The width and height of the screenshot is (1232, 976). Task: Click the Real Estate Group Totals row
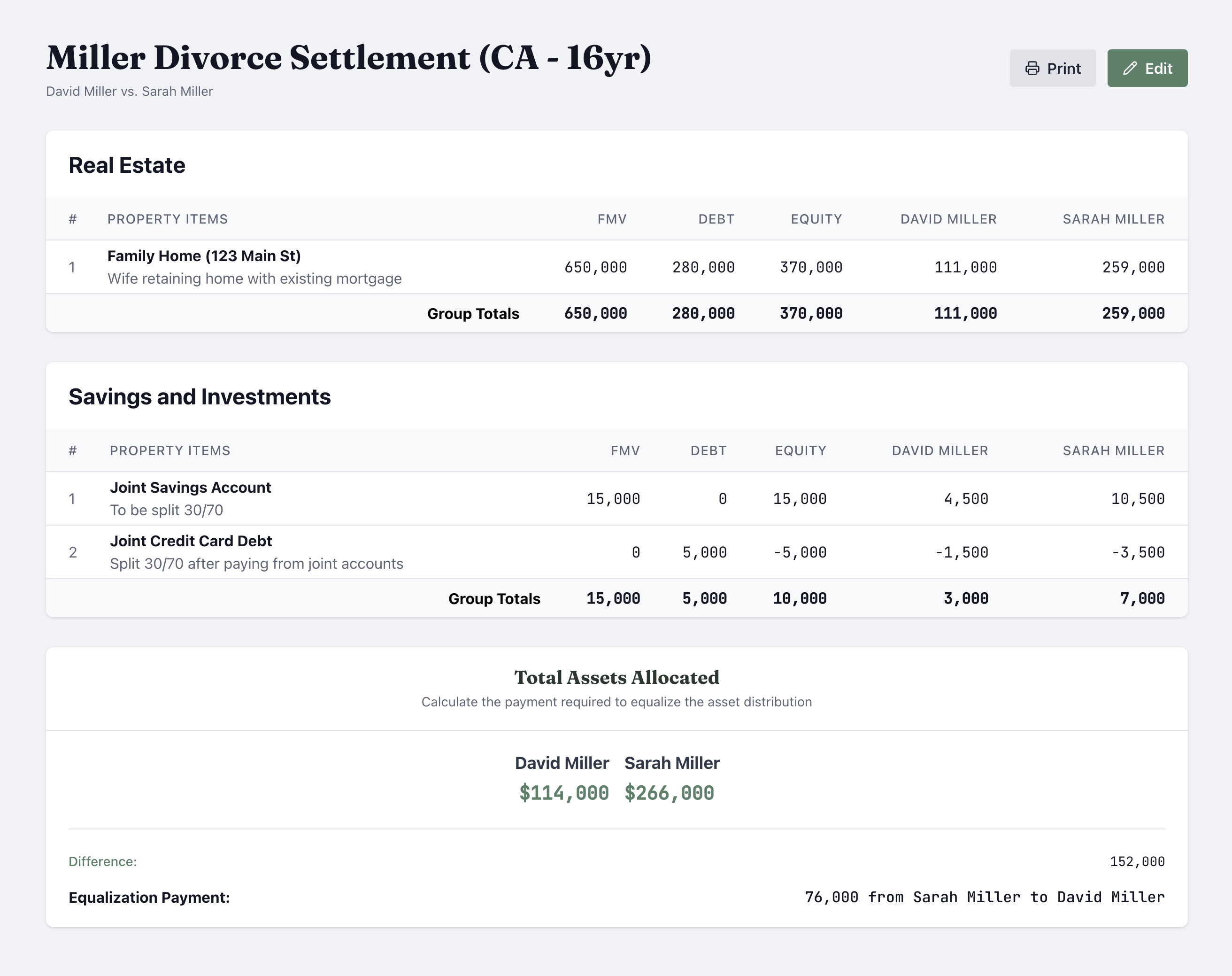point(617,313)
